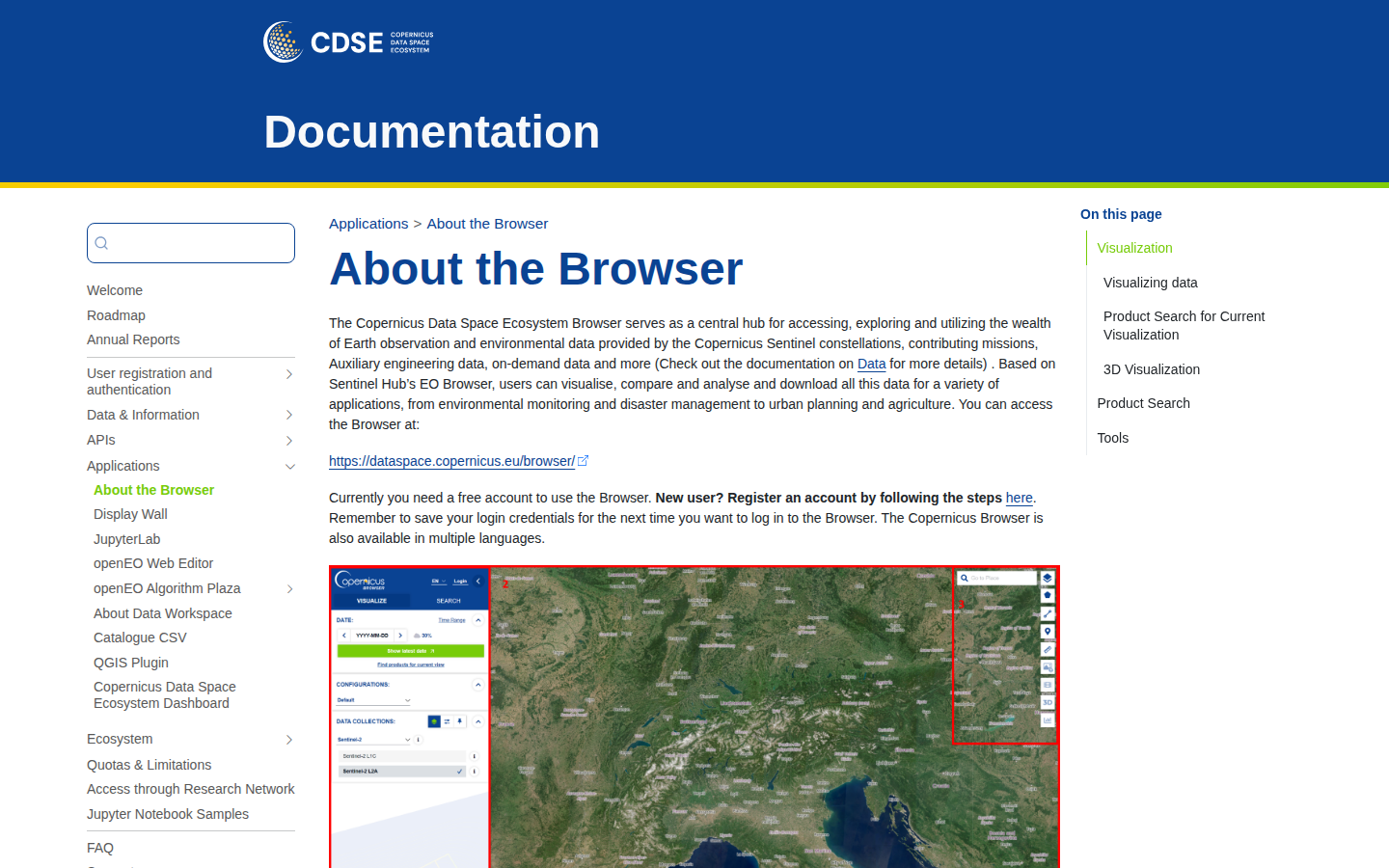Click the Applications breadcrumb link
Screen dimensions: 1389x868
368,224
